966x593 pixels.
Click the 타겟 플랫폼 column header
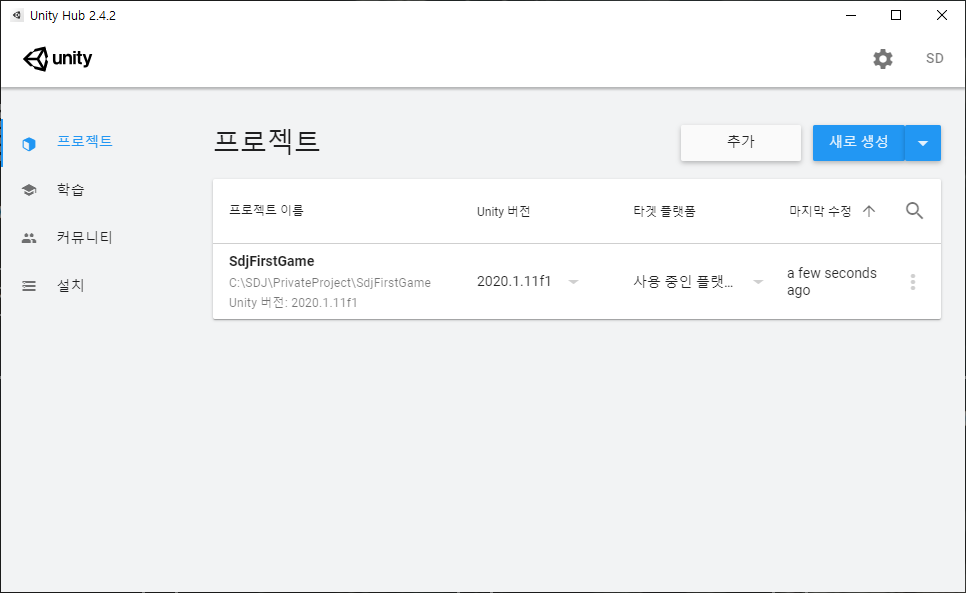tap(664, 211)
